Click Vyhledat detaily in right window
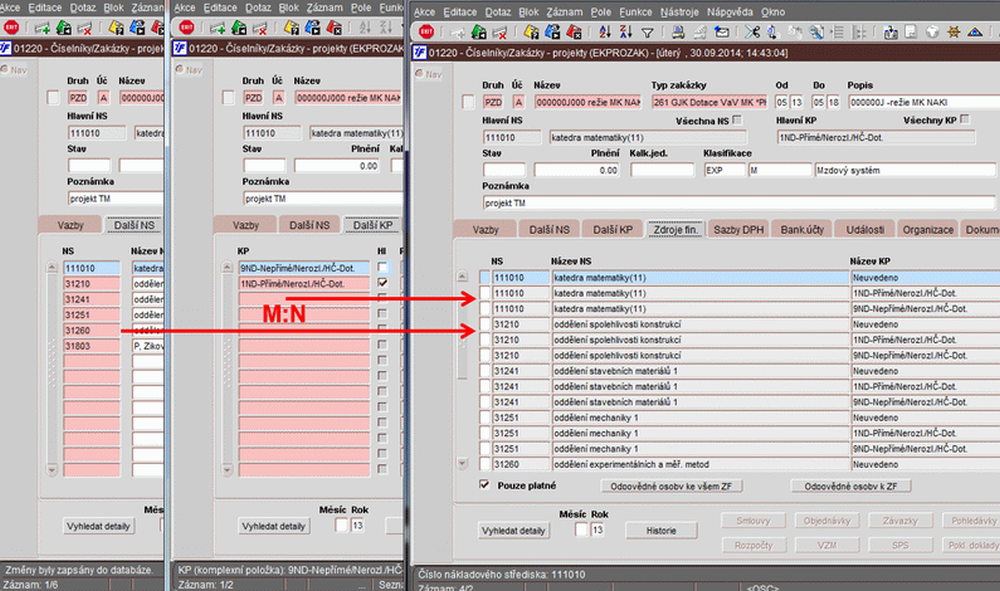1000x591 pixels. click(x=513, y=530)
